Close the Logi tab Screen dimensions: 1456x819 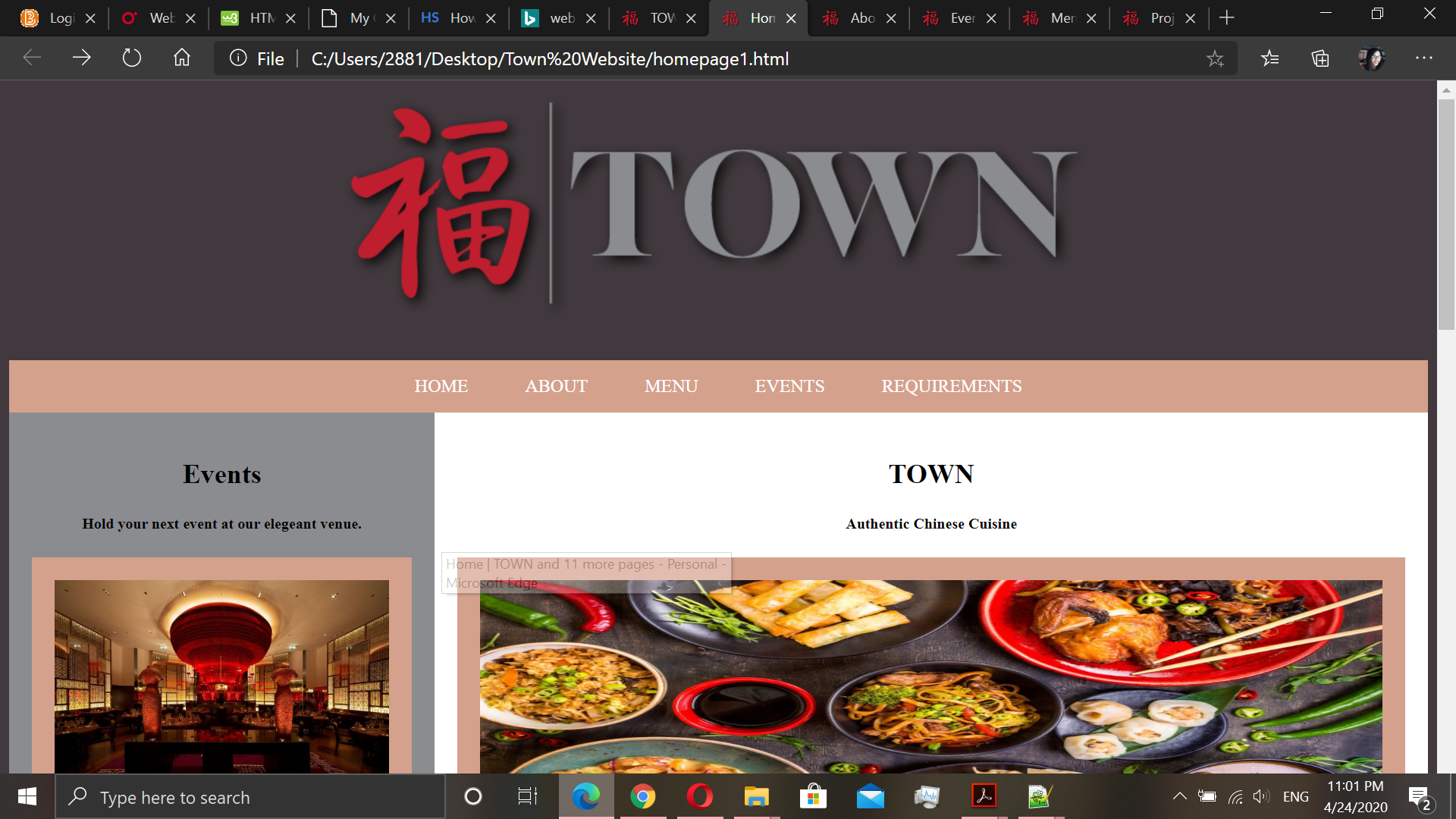(90, 18)
